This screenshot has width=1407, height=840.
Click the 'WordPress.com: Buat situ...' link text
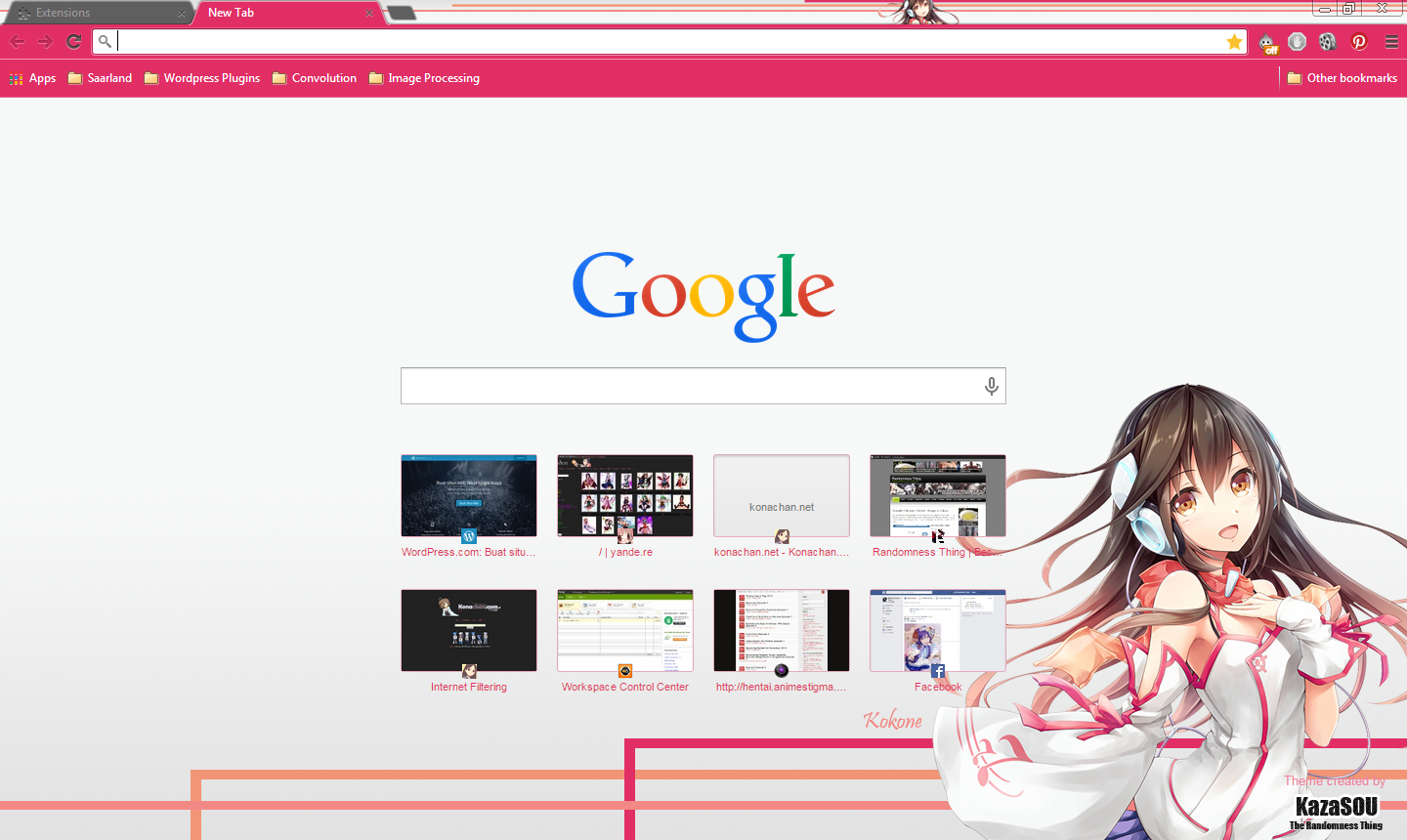tap(469, 552)
